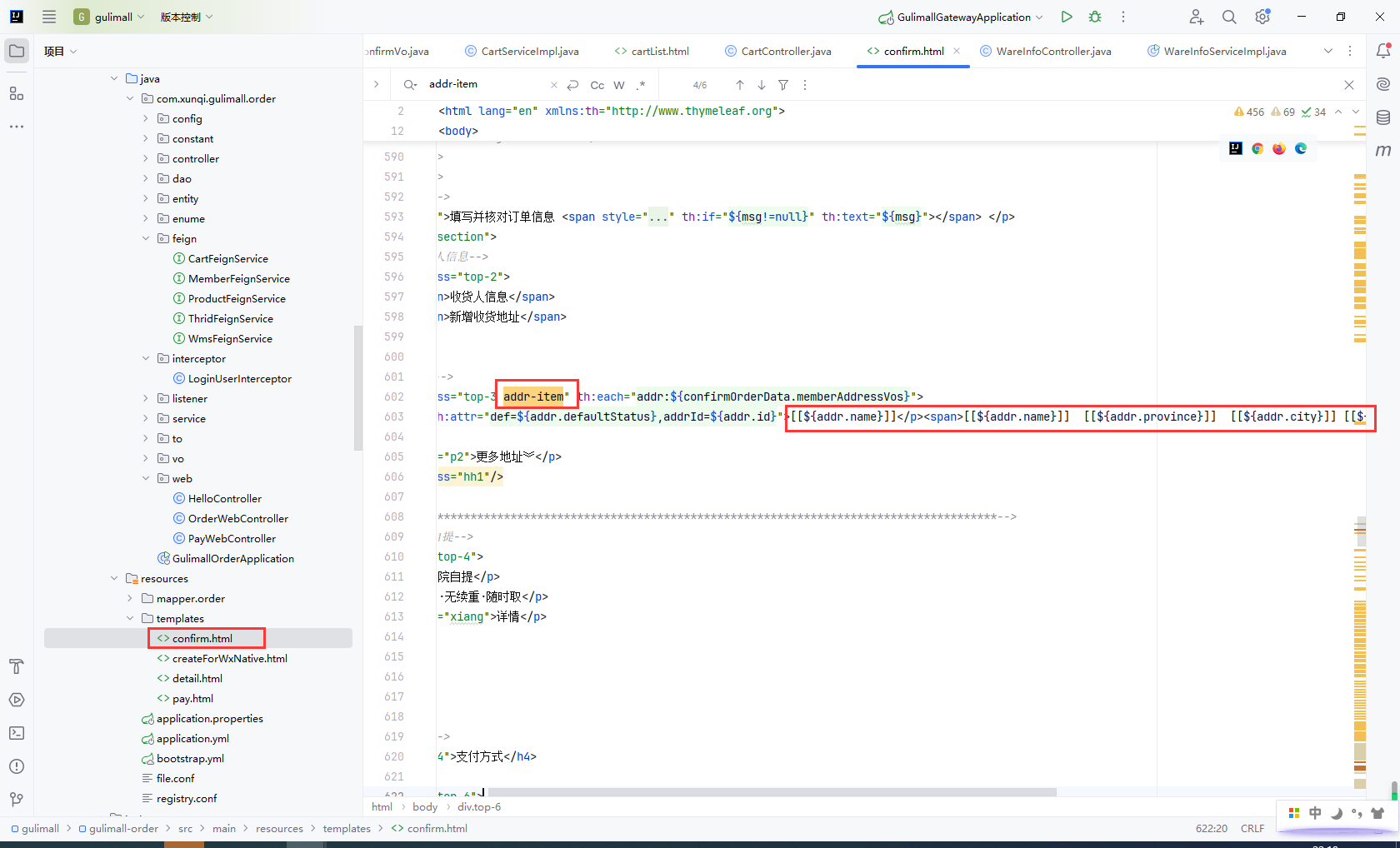Jump to next search occurrence
This screenshot has height=848, width=1400.
tap(762, 85)
